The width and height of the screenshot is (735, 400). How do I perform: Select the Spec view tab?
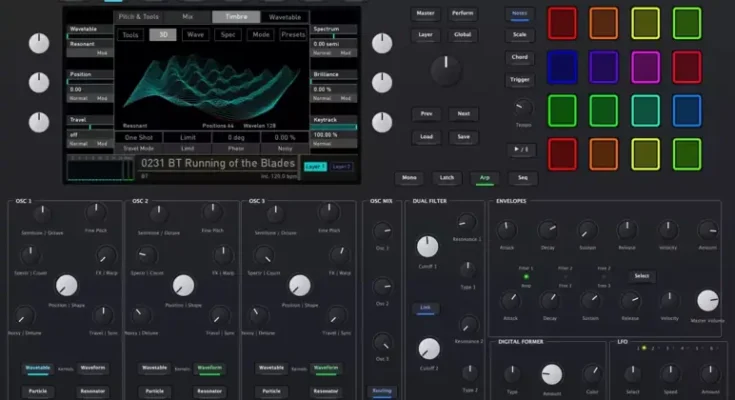[228, 35]
